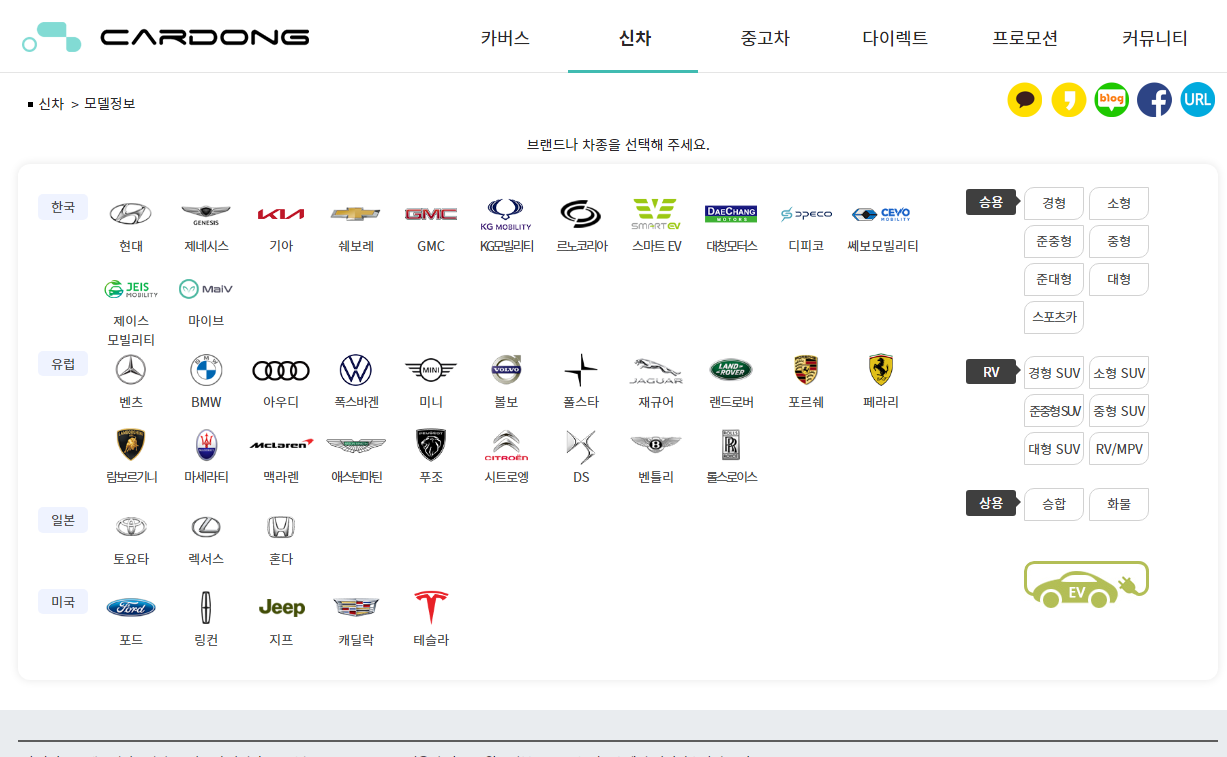Image resolution: width=1227 pixels, height=757 pixels.
Task: Choose the Peugeot (푸조) logo
Action: coord(431,445)
